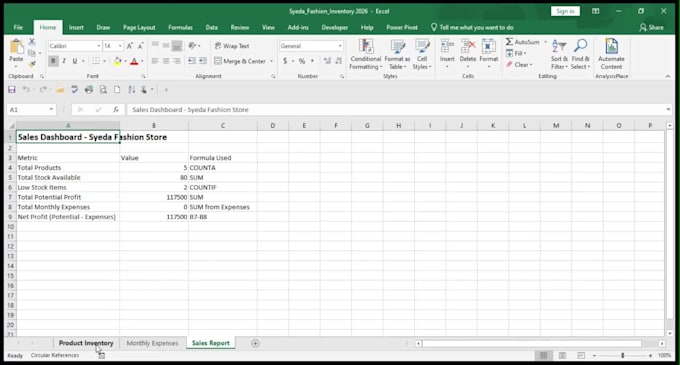Toggle Wrap Text
Screen dimensions: 680x365
(x=232, y=46)
